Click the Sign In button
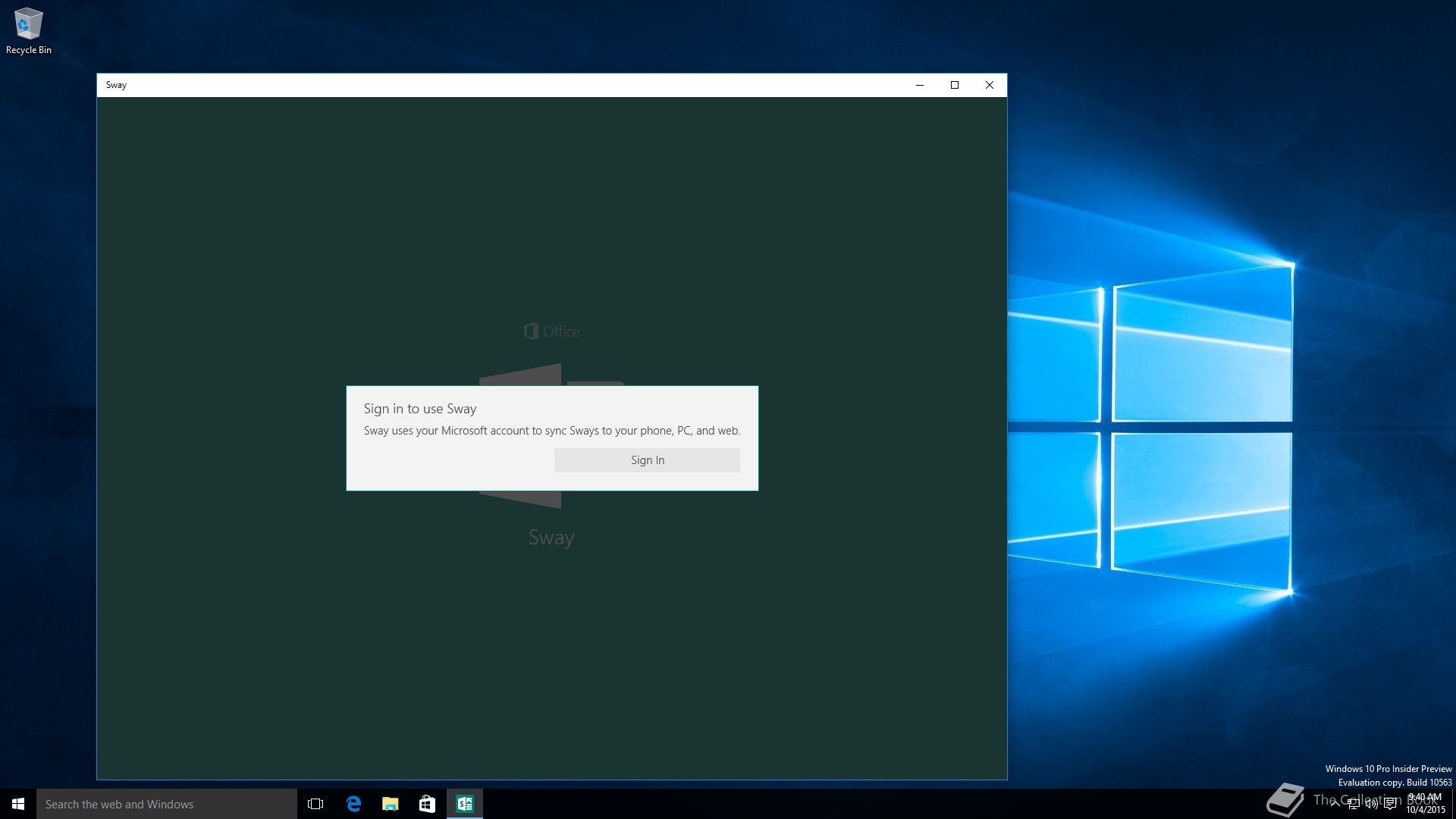 tap(647, 460)
